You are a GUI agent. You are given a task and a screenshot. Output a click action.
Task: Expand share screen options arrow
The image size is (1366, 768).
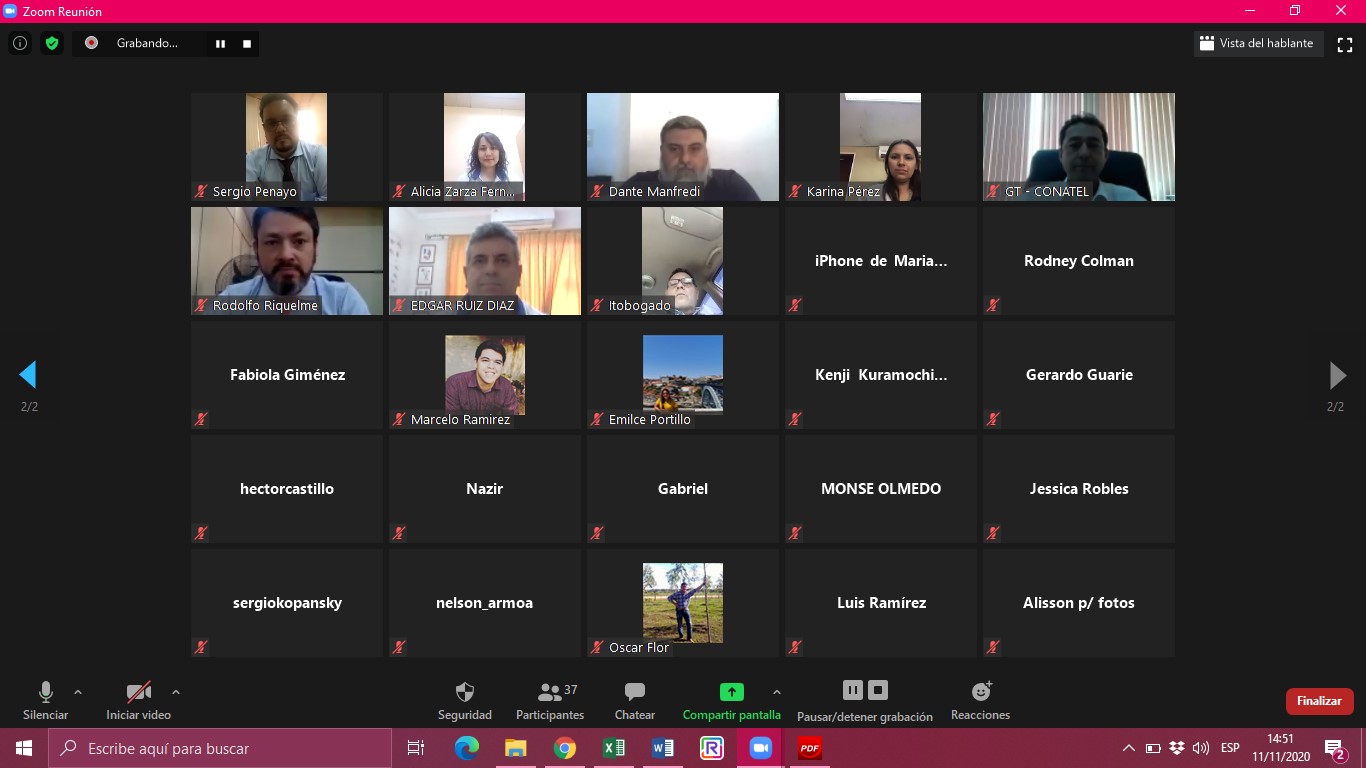[777, 692]
